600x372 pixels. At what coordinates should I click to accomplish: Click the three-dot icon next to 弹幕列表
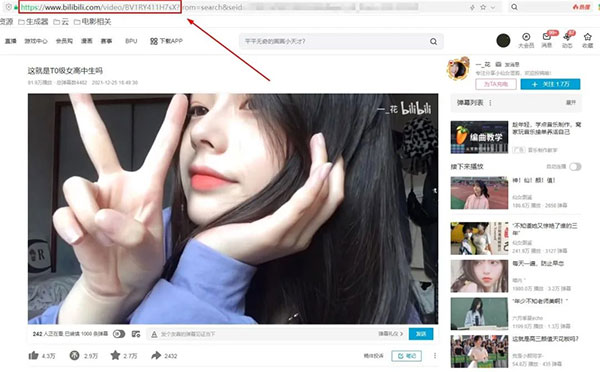pyautogui.click(x=490, y=103)
